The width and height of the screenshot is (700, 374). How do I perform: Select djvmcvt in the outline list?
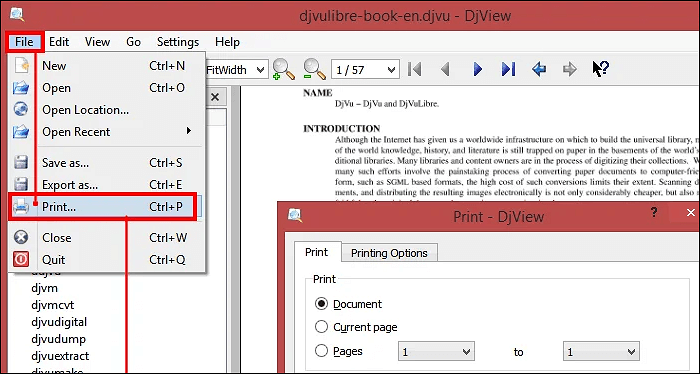pos(53,305)
